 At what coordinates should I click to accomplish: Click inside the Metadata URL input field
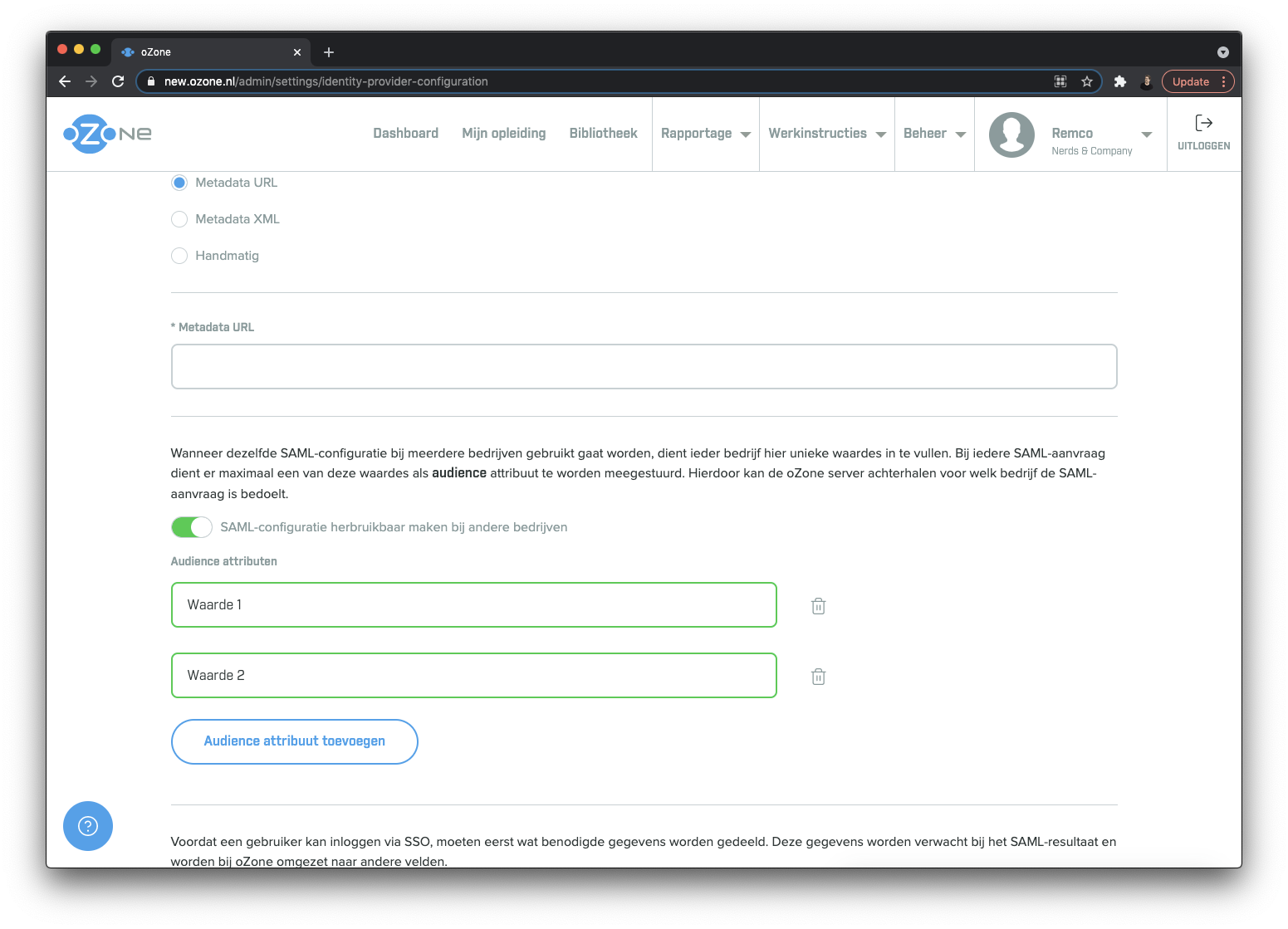[x=644, y=366]
